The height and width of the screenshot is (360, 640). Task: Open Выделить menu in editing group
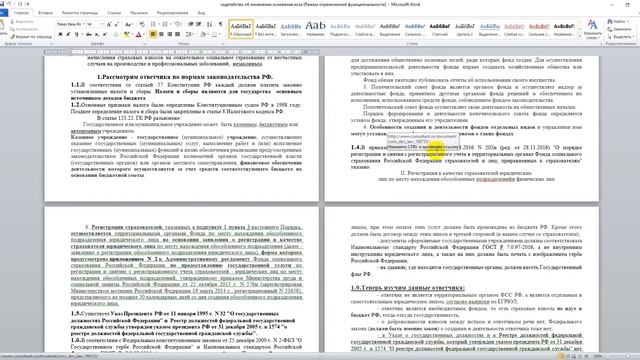pos(620,37)
